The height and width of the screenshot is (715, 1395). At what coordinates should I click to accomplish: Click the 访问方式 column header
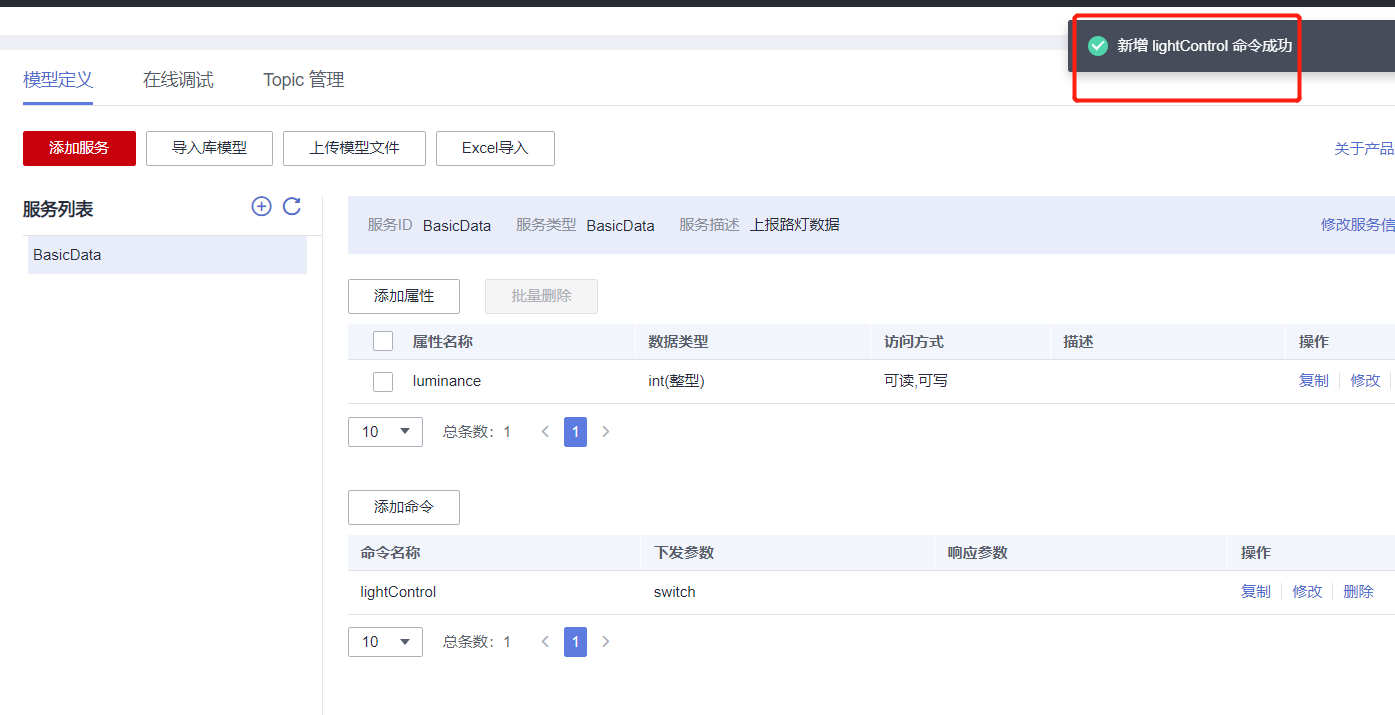point(914,342)
